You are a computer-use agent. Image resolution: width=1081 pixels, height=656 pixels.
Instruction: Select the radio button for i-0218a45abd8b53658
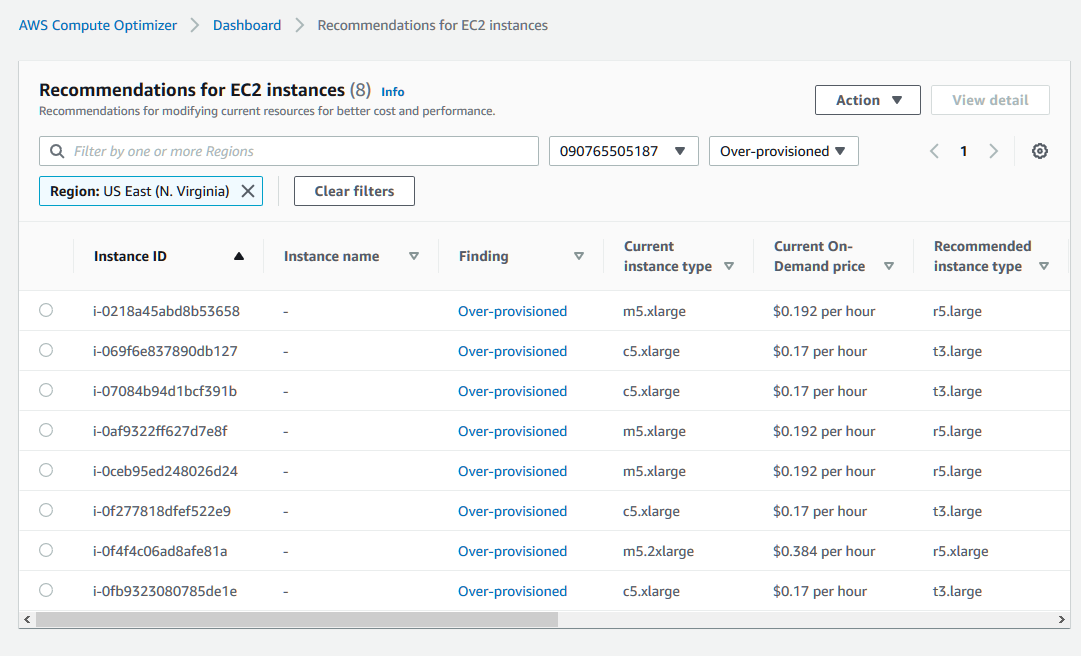(x=45, y=310)
